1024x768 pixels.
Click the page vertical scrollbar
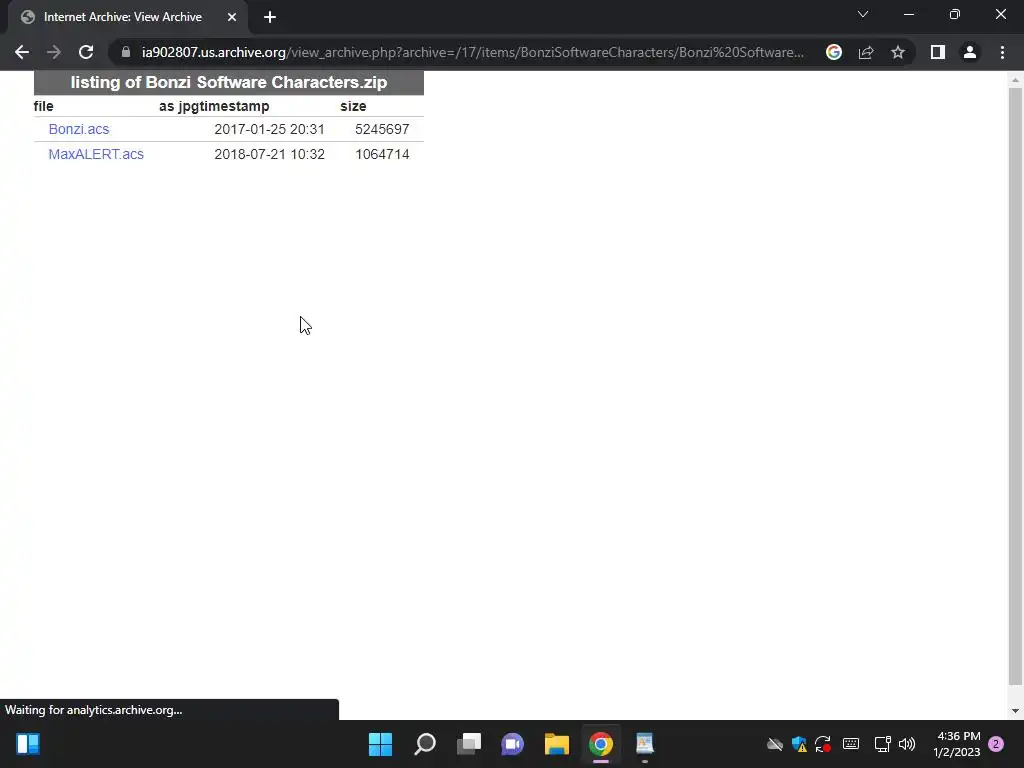pyautogui.click(x=1015, y=385)
